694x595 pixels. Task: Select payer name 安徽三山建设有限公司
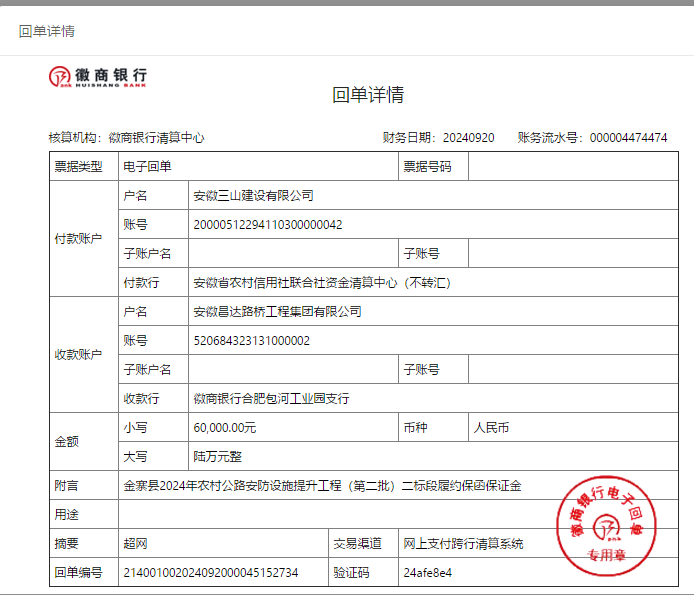pos(253,196)
